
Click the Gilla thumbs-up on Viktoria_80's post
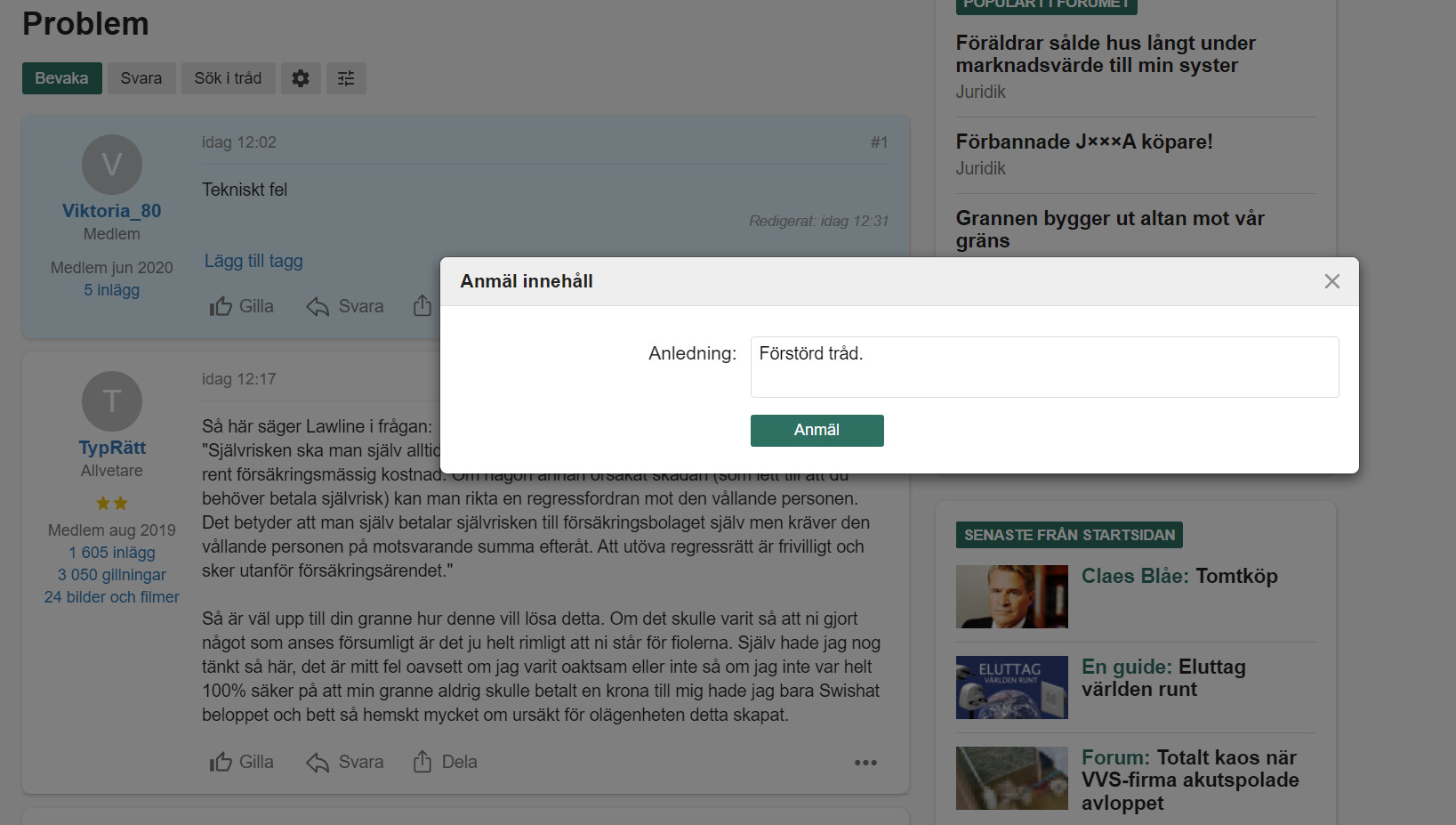click(x=242, y=306)
